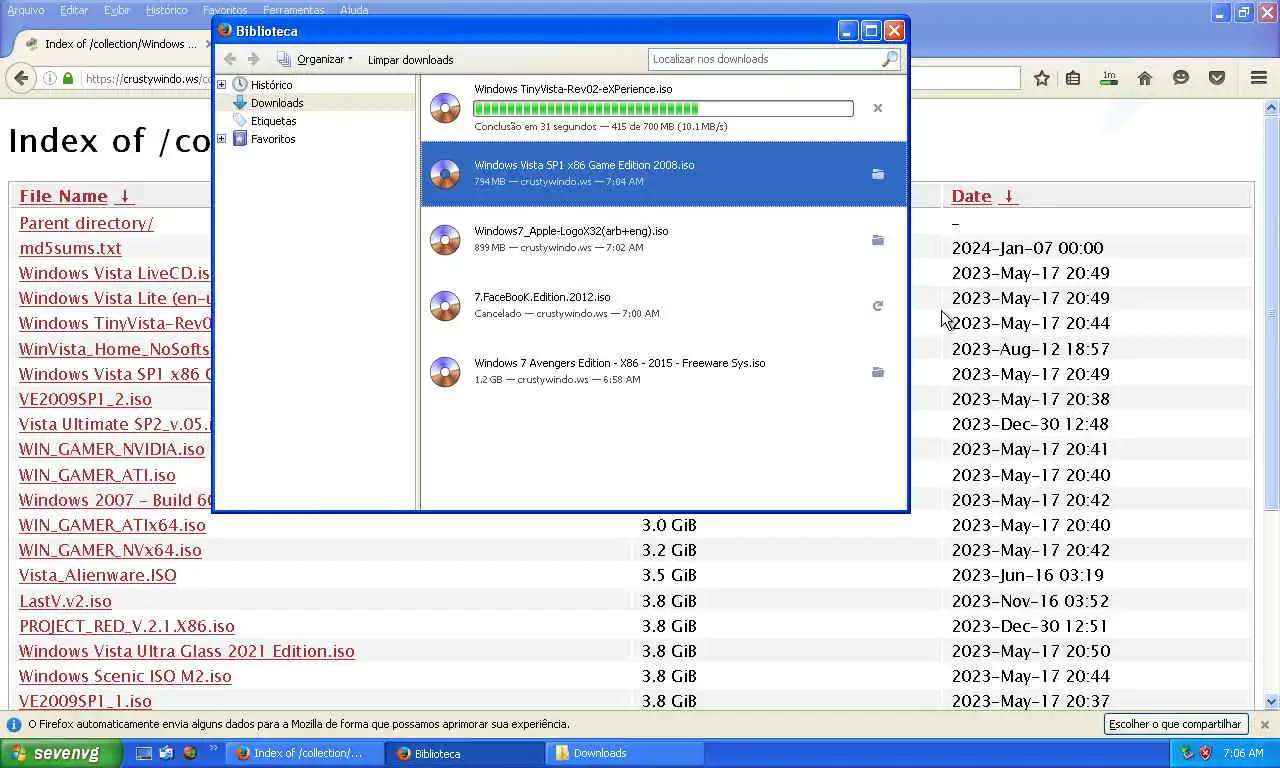The image size is (1280, 768).
Task: Show bookmarks list icon in Firefox toolbar
Action: click(1073, 78)
